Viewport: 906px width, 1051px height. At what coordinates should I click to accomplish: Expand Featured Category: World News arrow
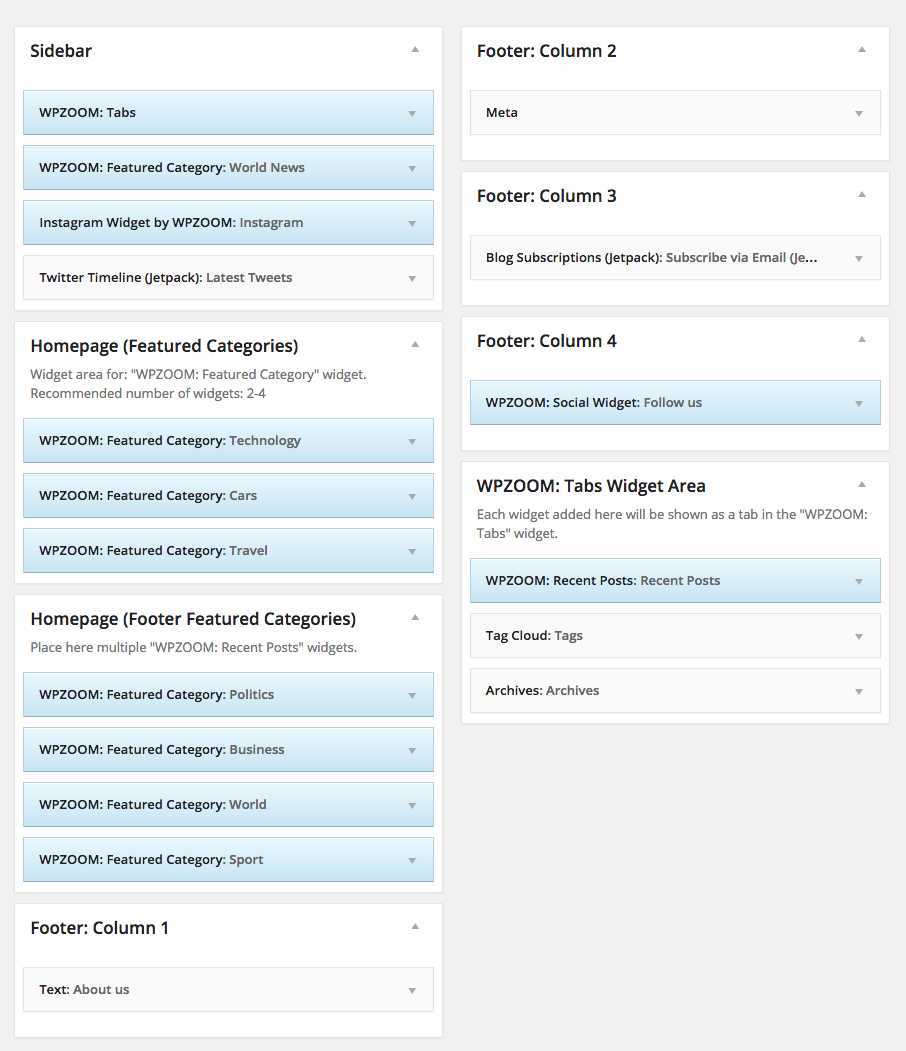[412, 169]
